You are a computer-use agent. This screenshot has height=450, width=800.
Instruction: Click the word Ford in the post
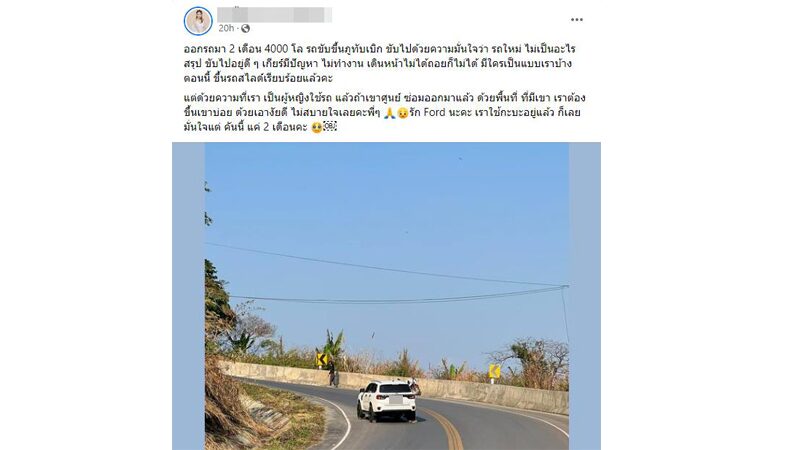tap(434, 112)
